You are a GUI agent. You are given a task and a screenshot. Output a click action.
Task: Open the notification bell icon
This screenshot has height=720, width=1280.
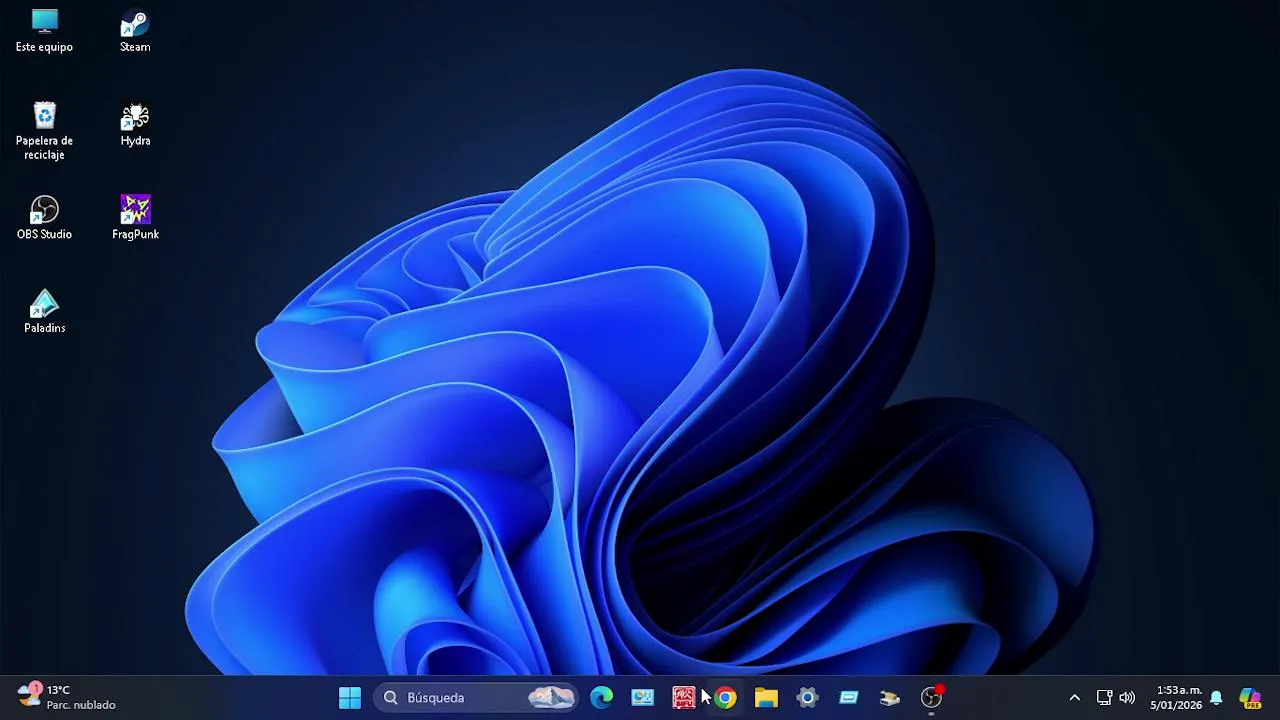tap(1216, 698)
